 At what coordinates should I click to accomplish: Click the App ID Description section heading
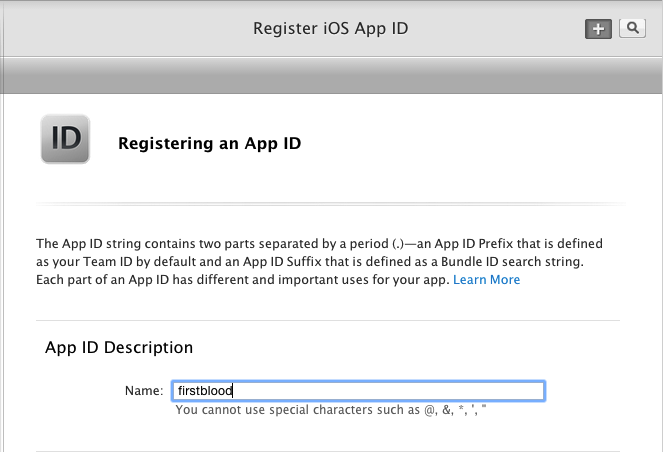(x=119, y=347)
